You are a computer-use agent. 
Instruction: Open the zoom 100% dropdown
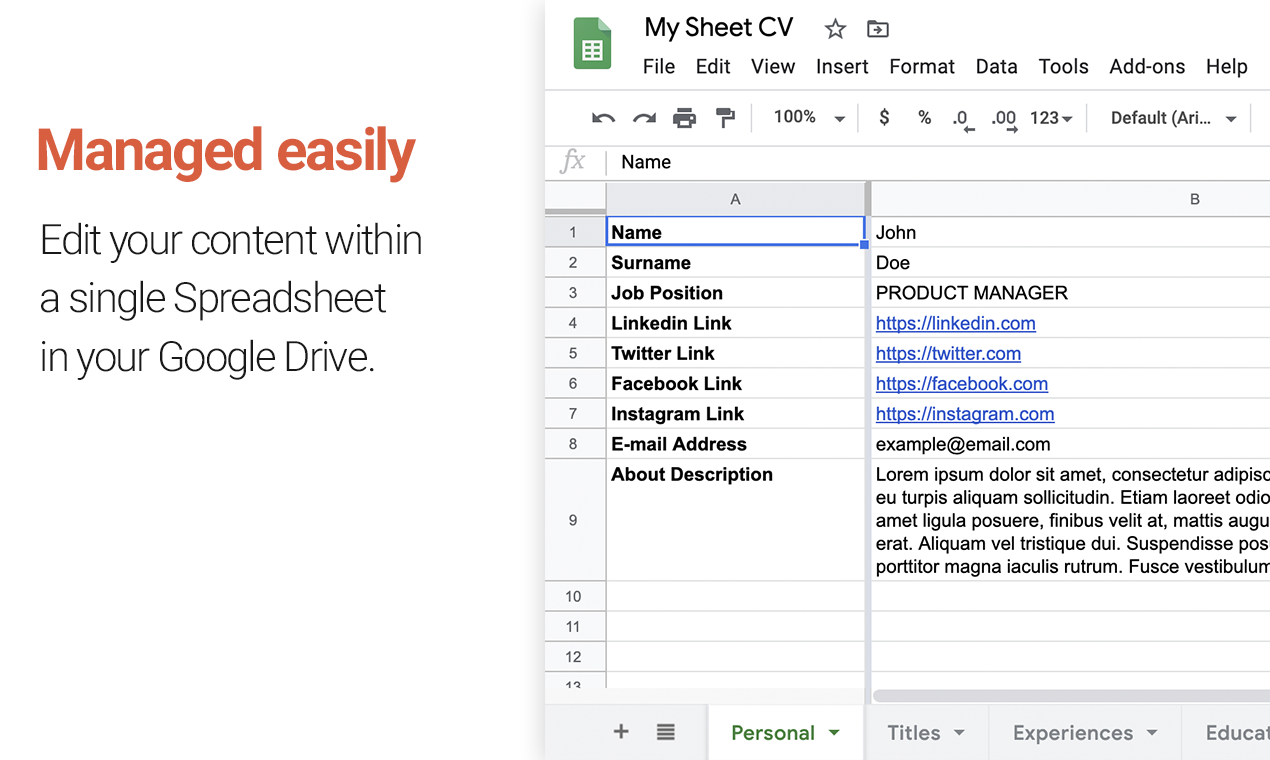click(809, 117)
